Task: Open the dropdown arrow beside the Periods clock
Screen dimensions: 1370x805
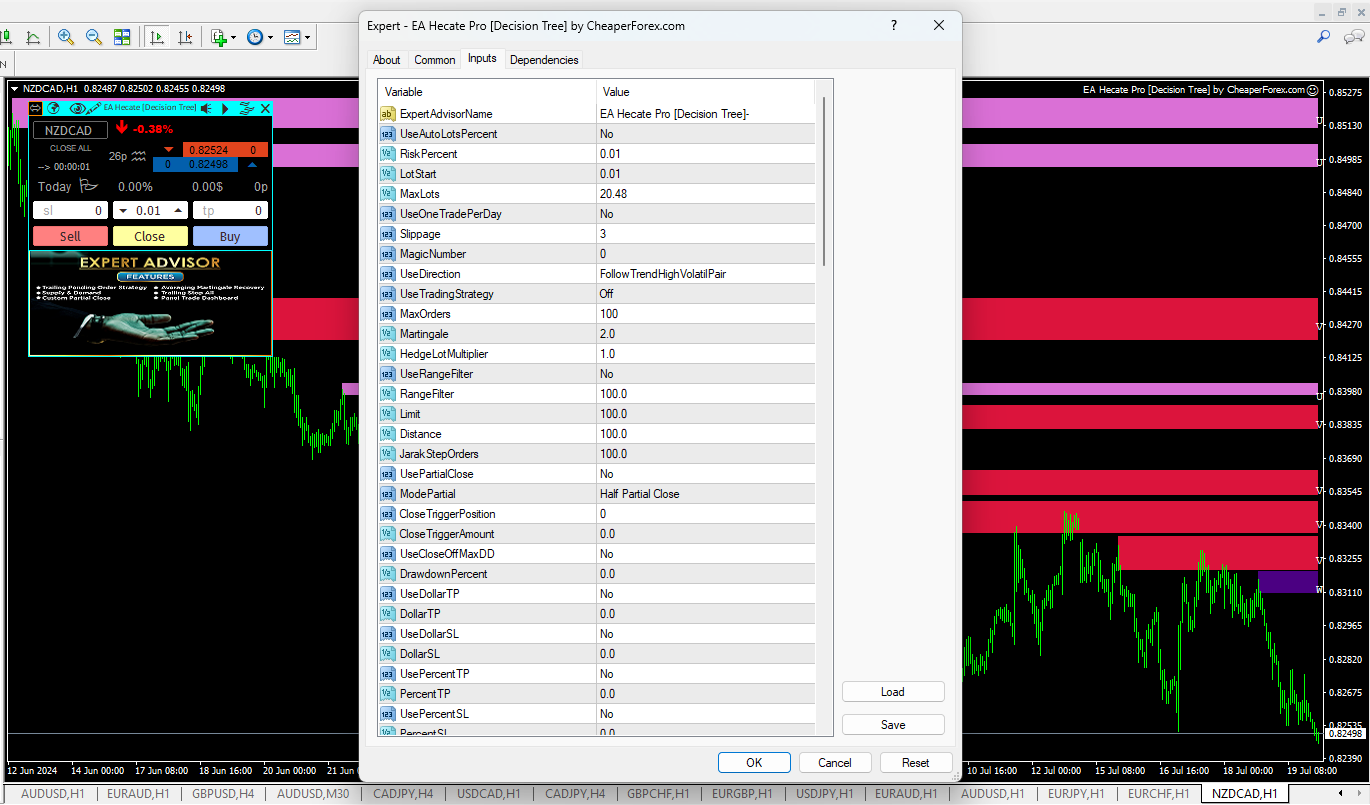Action: click(270, 38)
